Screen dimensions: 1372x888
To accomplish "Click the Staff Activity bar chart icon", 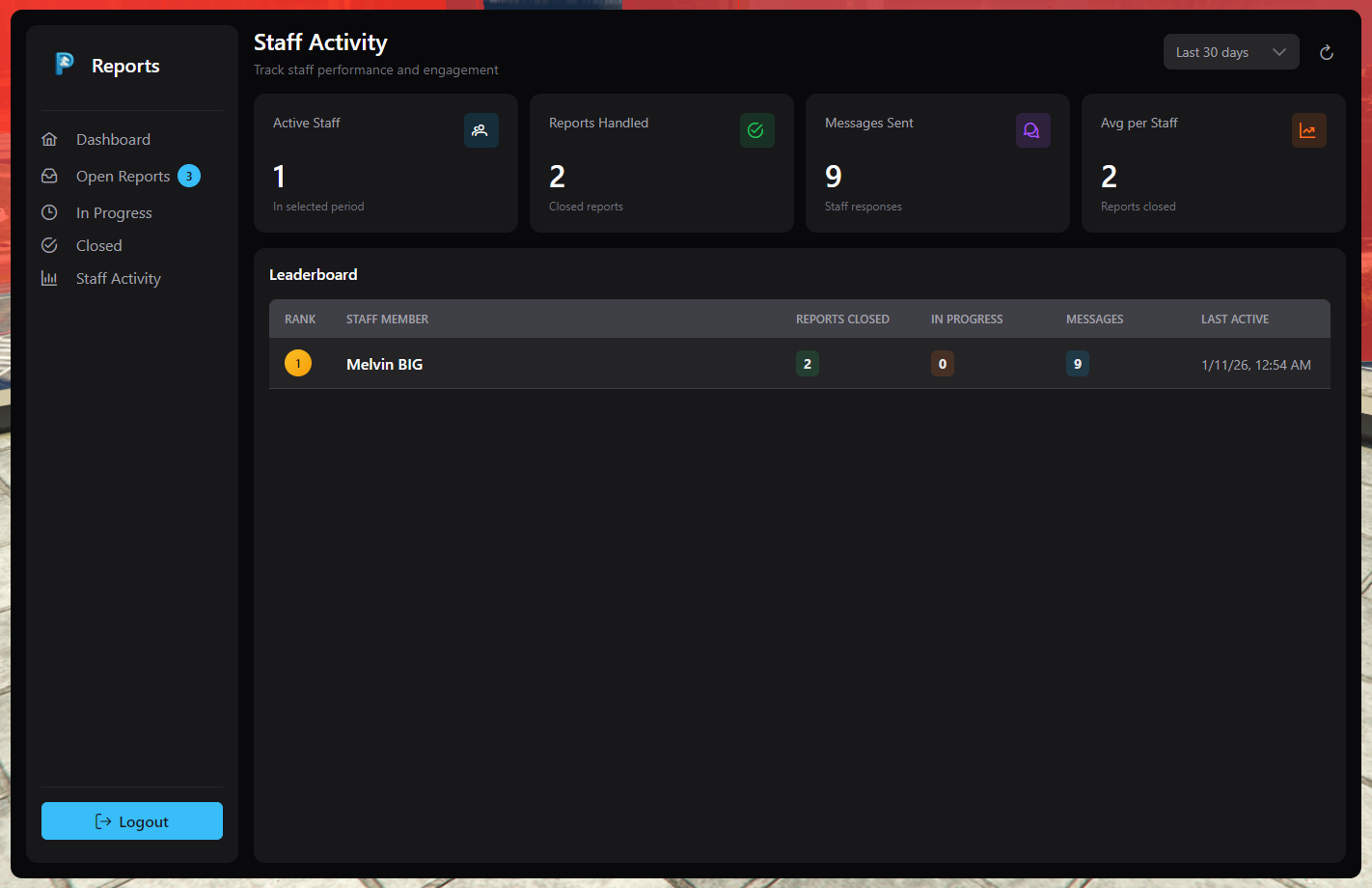I will pos(49,278).
